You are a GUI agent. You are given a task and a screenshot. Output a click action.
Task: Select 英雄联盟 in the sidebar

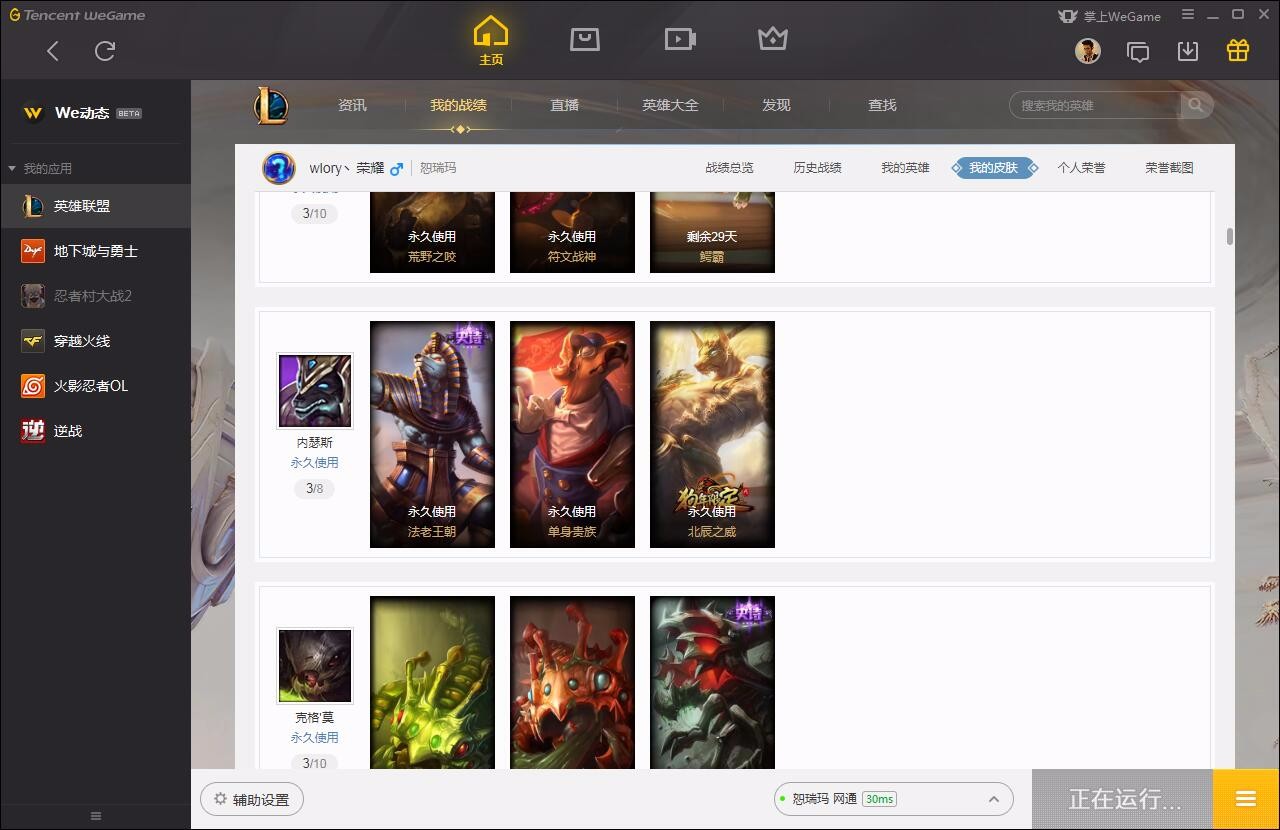[x=95, y=206]
